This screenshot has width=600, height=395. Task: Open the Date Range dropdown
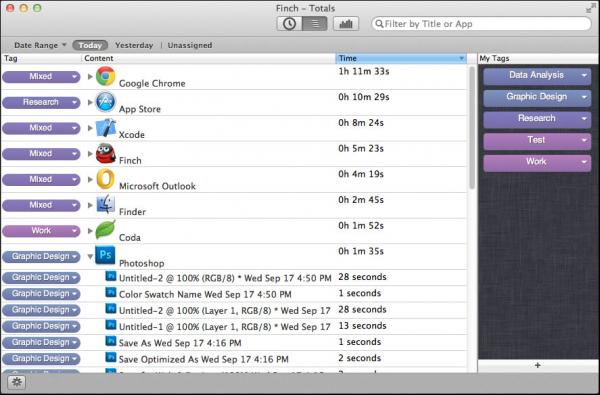pos(40,45)
